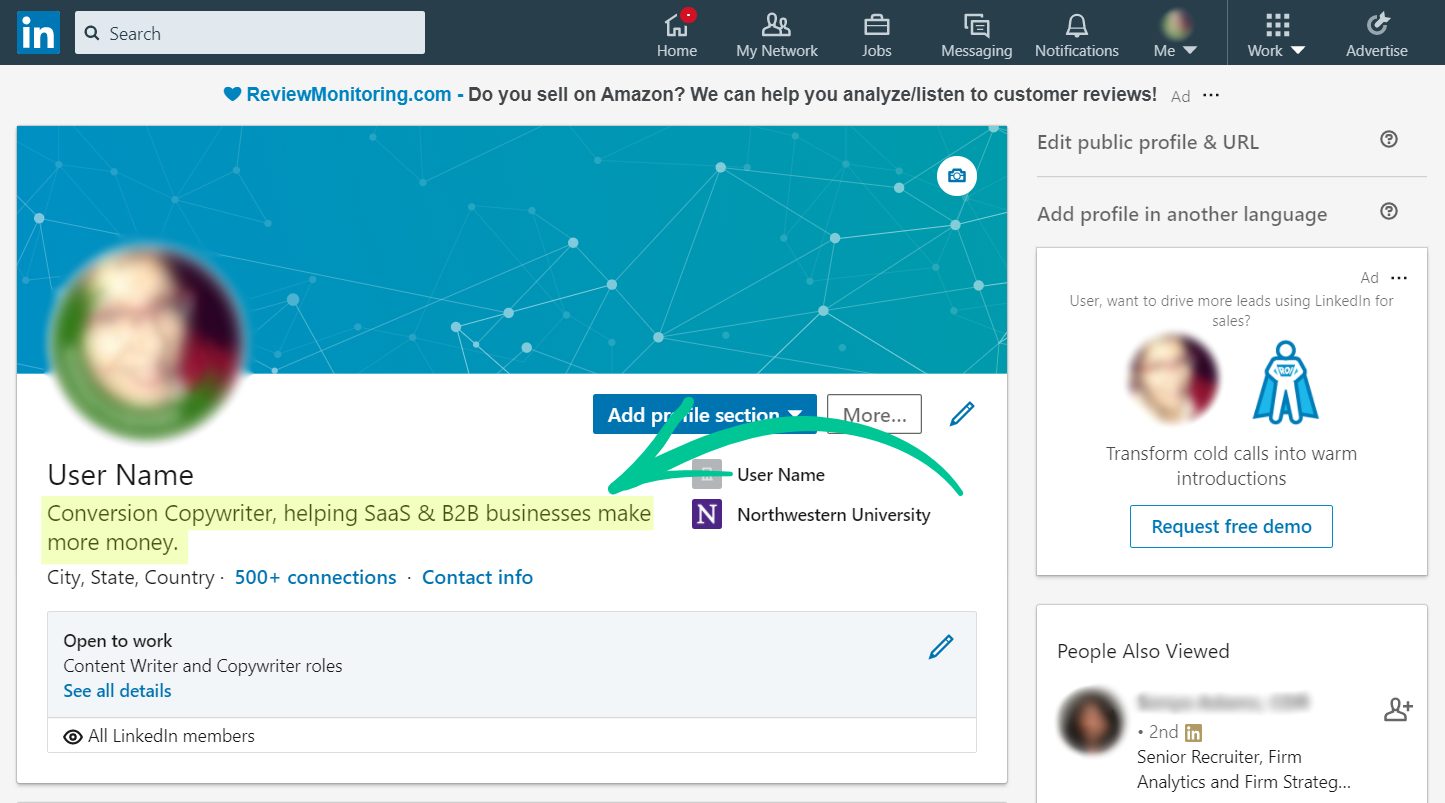Viewport: 1445px width, 803px height.
Task: Click Content Writer and Copywriter roles text
Action: [x=203, y=666]
